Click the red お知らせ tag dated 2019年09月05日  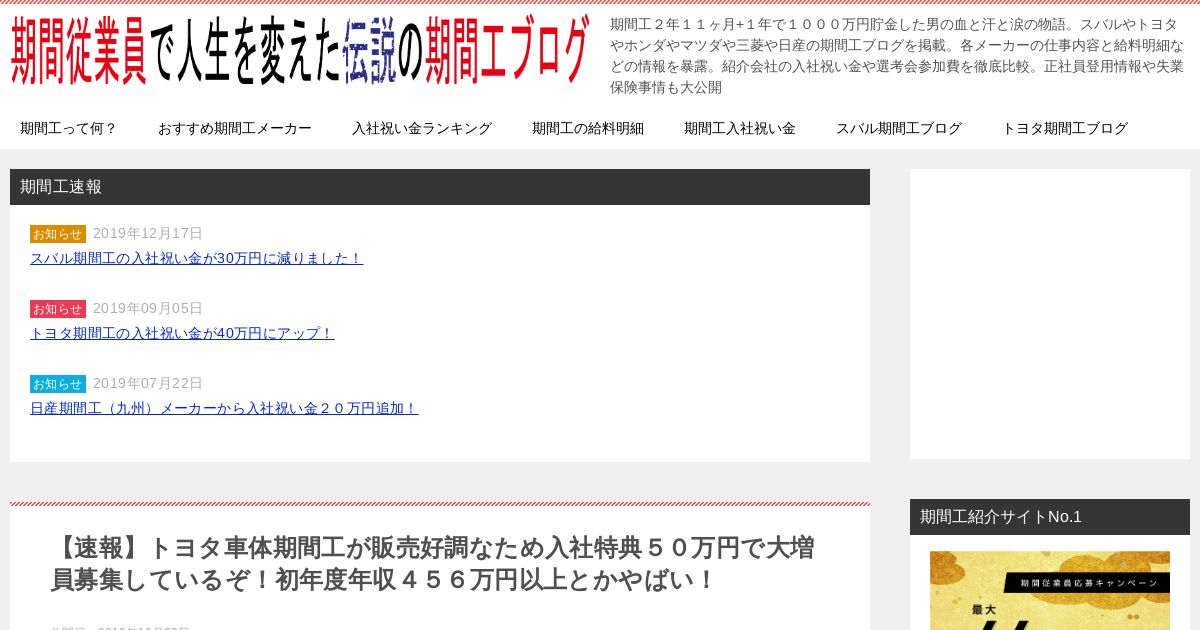58,309
